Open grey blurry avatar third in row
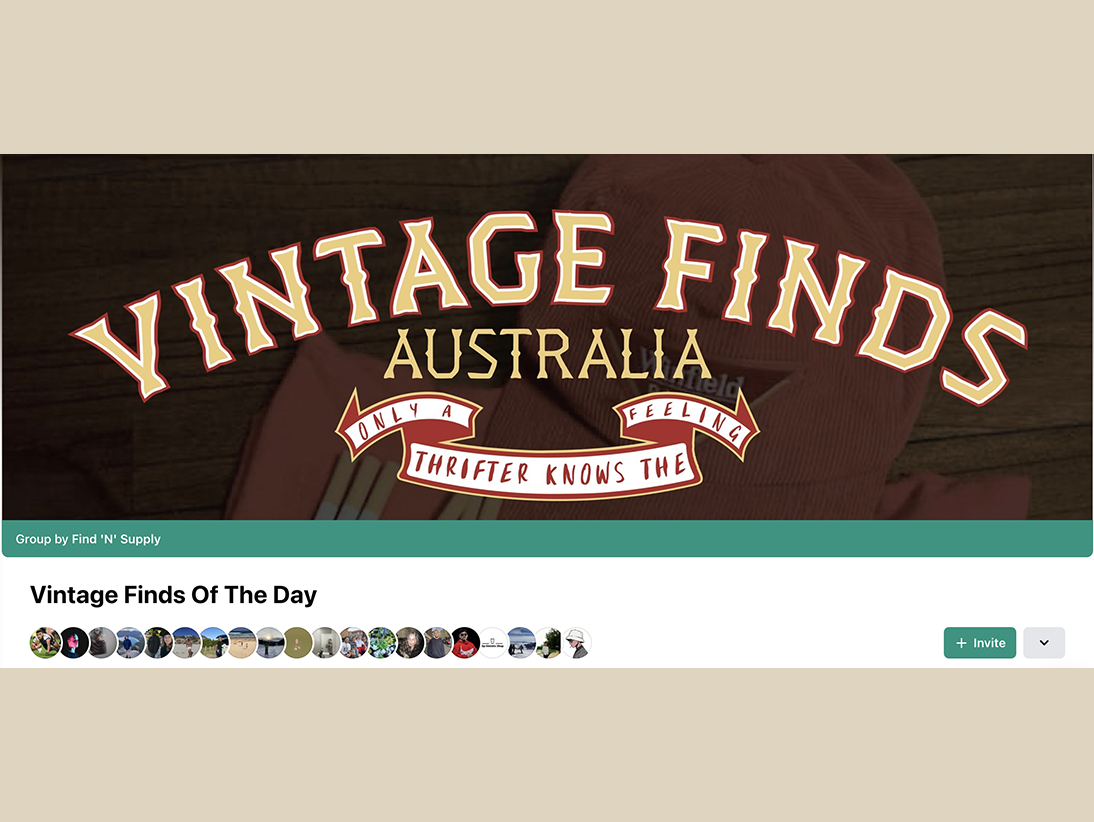1094x822 pixels. click(102, 643)
